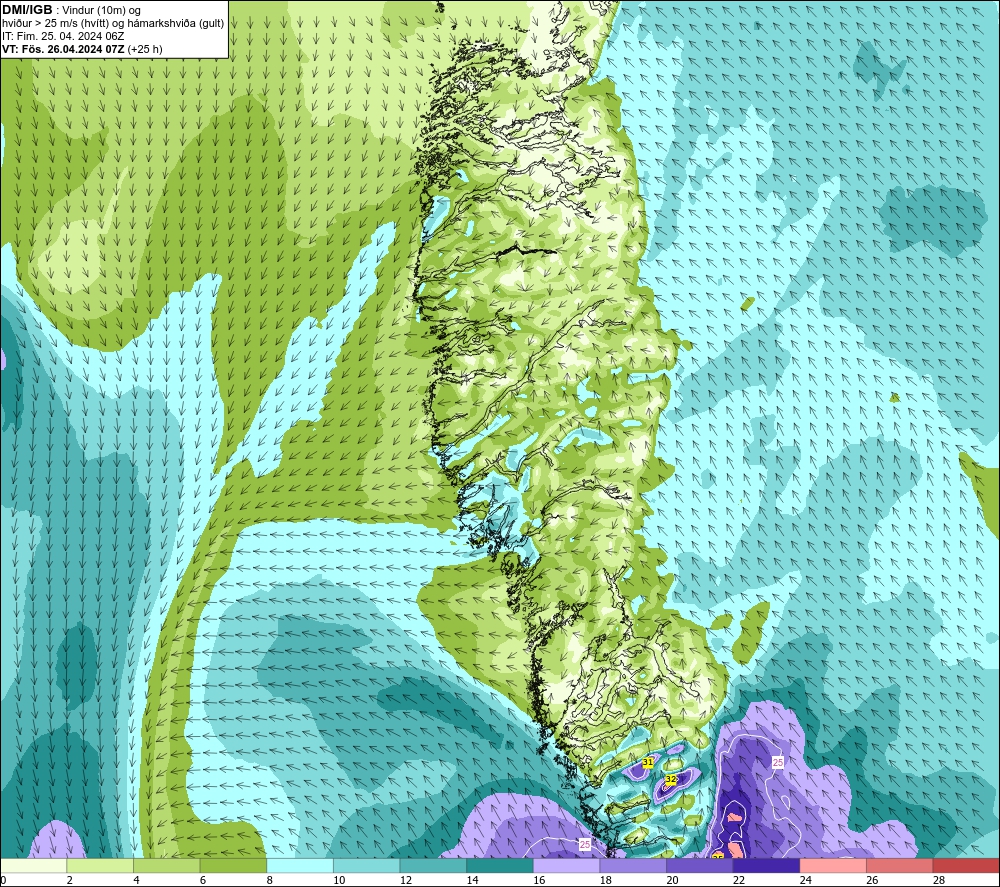The width and height of the screenshot is (1000, 887).
Task: Click the scale number 24
Action: click(805, 880)
